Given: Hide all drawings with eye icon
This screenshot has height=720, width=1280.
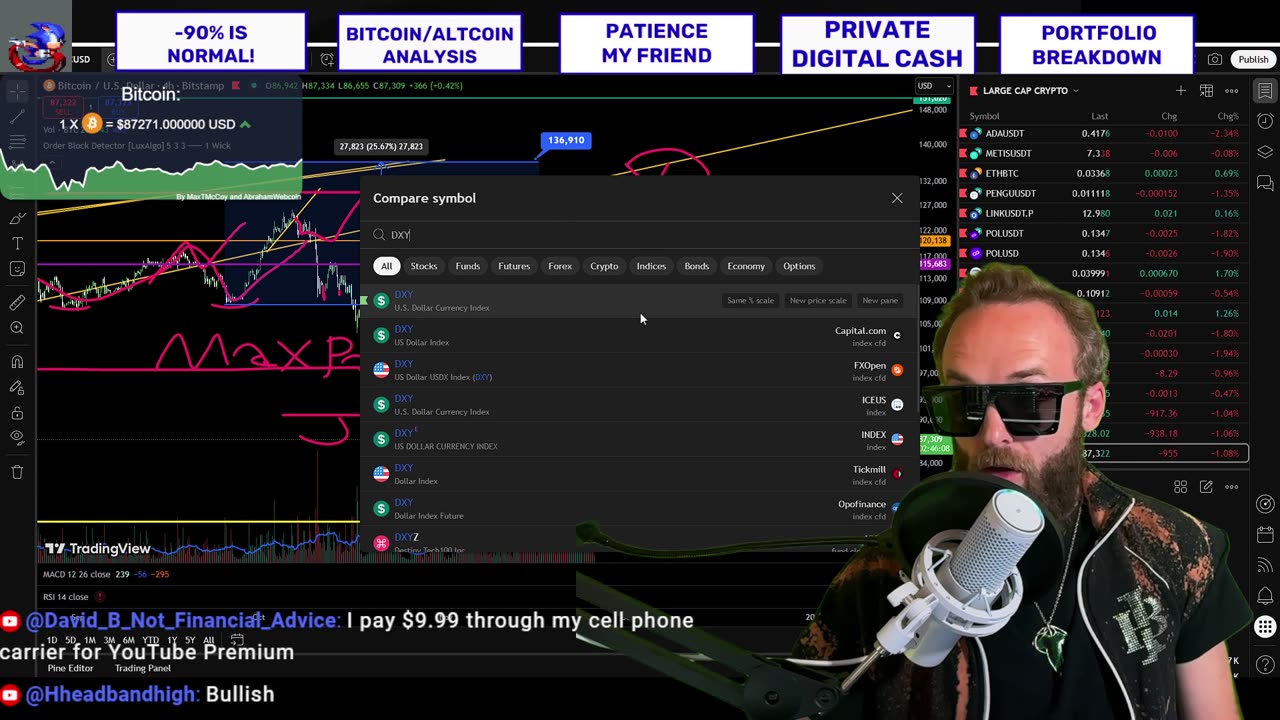Looking at the screenshot, I should click(x=17, y=438).
